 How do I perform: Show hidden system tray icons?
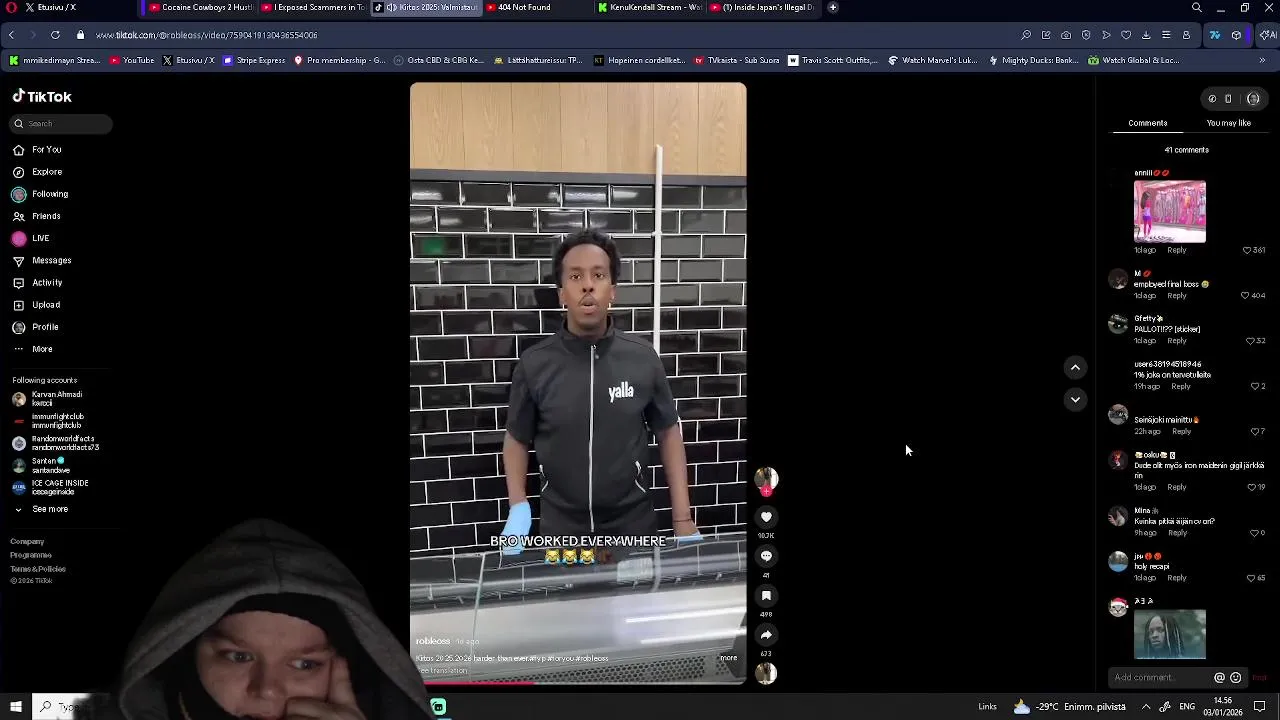1146,707
